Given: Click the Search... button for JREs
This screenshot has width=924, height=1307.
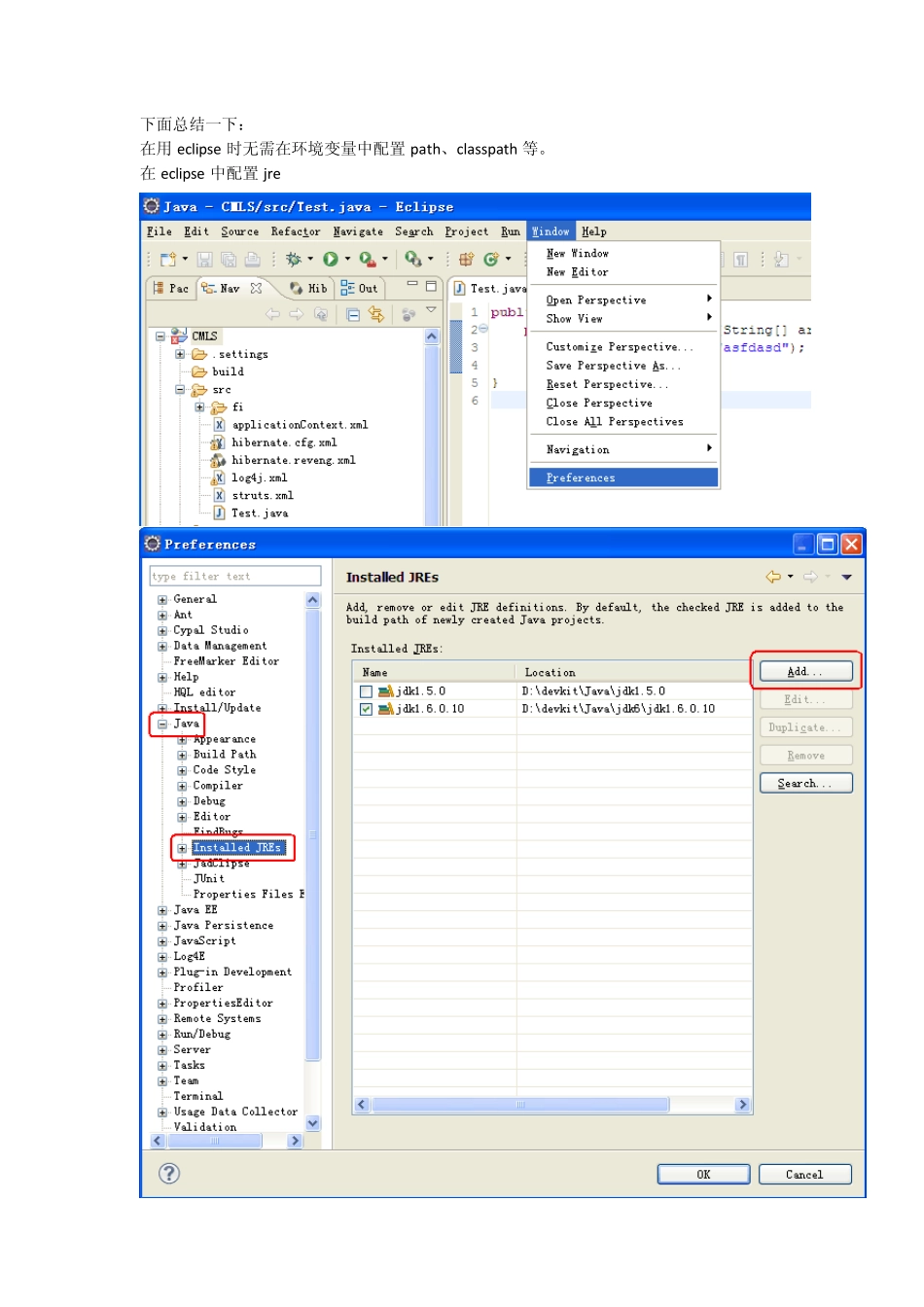Looking at the screenshot, I should [806, 783].
